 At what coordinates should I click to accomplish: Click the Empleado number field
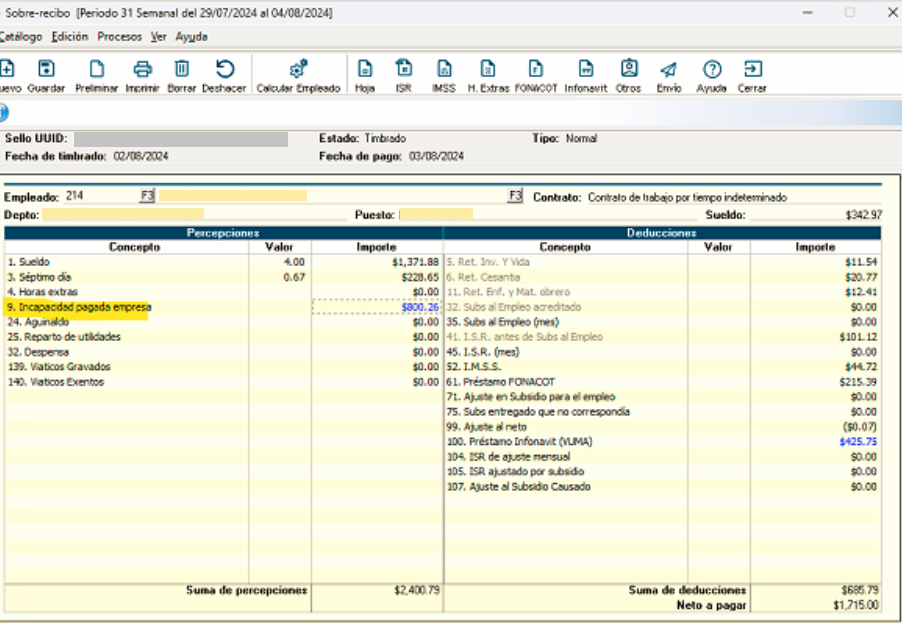[100, 196]
